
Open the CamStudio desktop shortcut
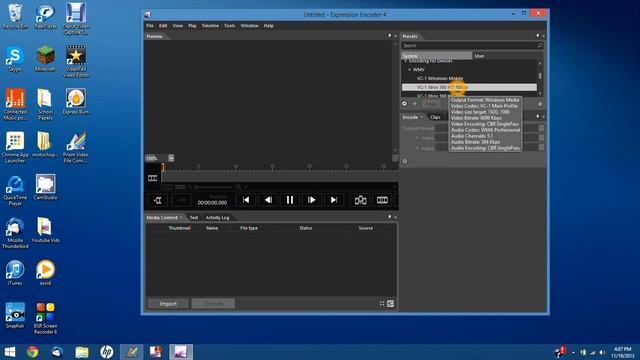[x=45, y=187]
